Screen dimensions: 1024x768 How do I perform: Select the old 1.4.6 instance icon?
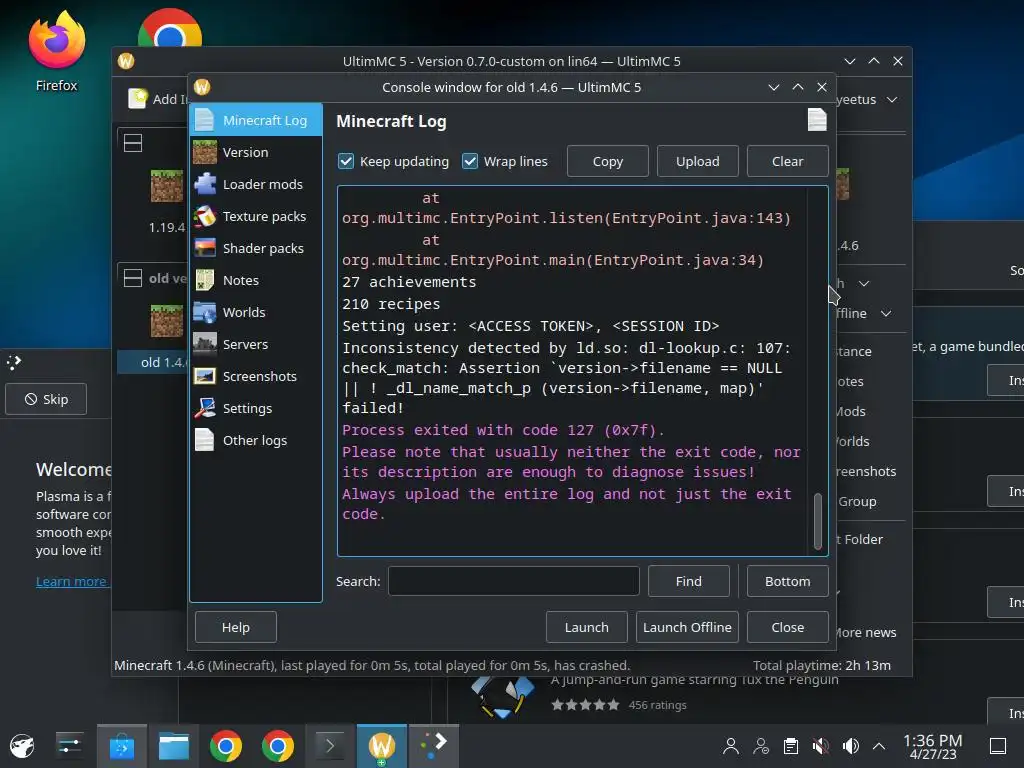(x=167, y=321)
